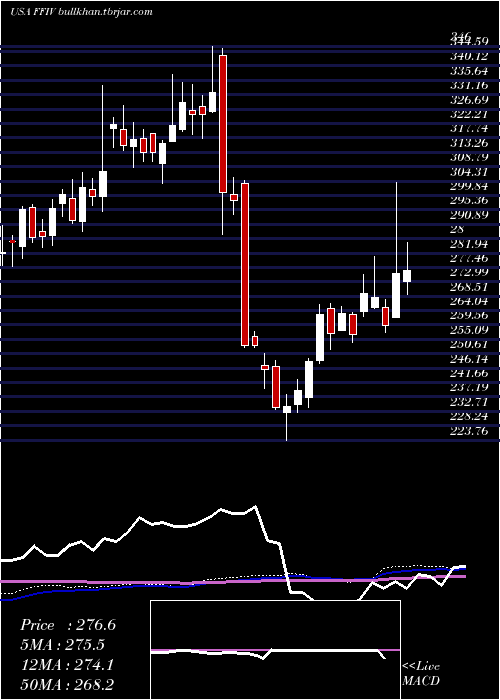Click the 255.09 price axis label
Image resolution: width=500 pixels, height=700 pixels.
[469, 330]
